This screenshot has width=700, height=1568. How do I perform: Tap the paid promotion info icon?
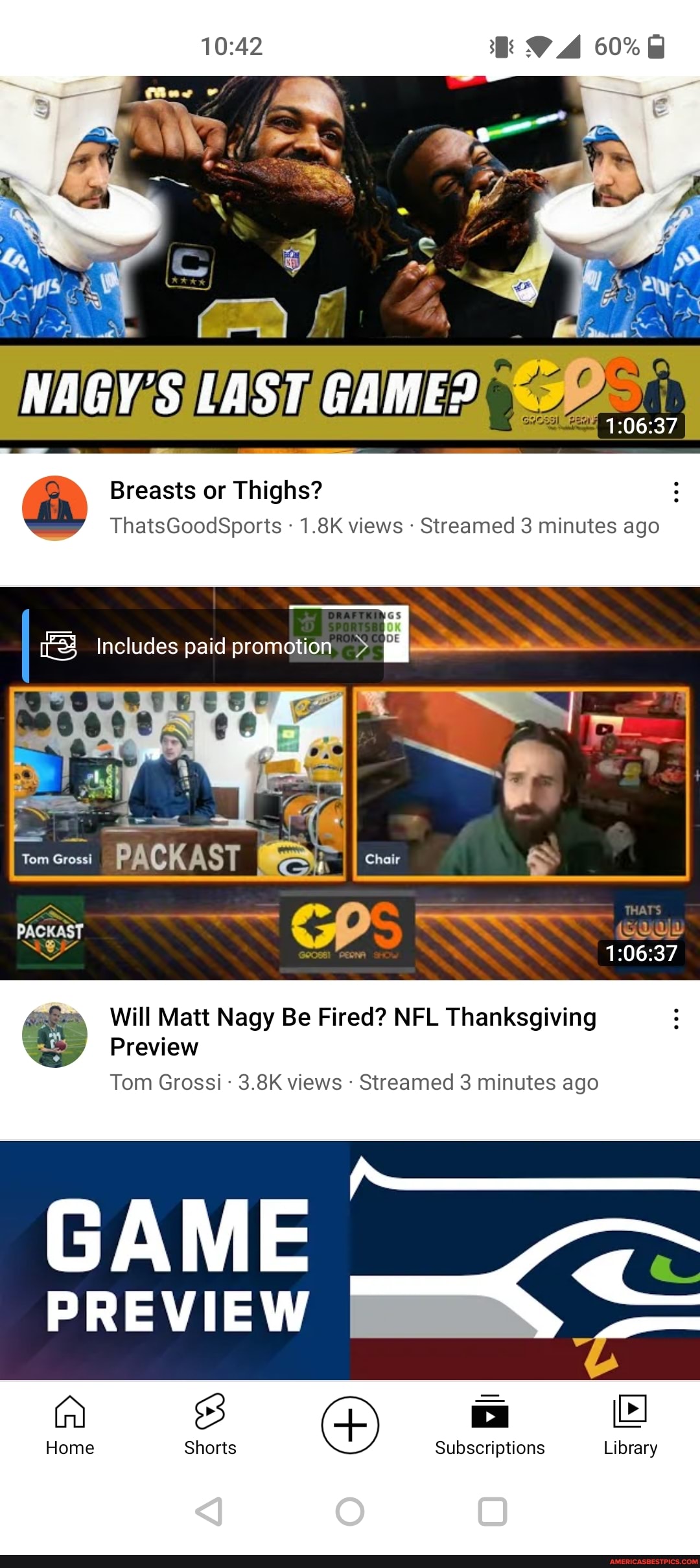tap(58, 646)
